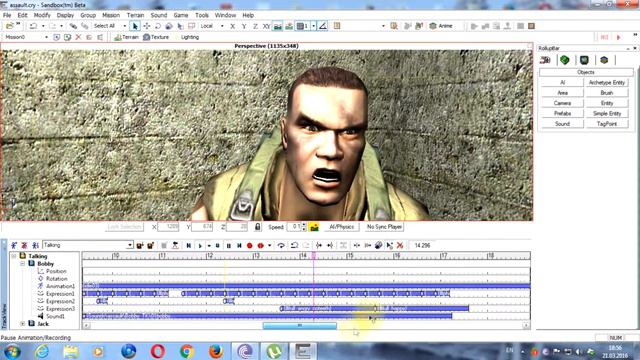Open the green terrain tab in RollupBar
This screenshot has width=640, height=360.
pyautogui.click(x=564, y=60)
